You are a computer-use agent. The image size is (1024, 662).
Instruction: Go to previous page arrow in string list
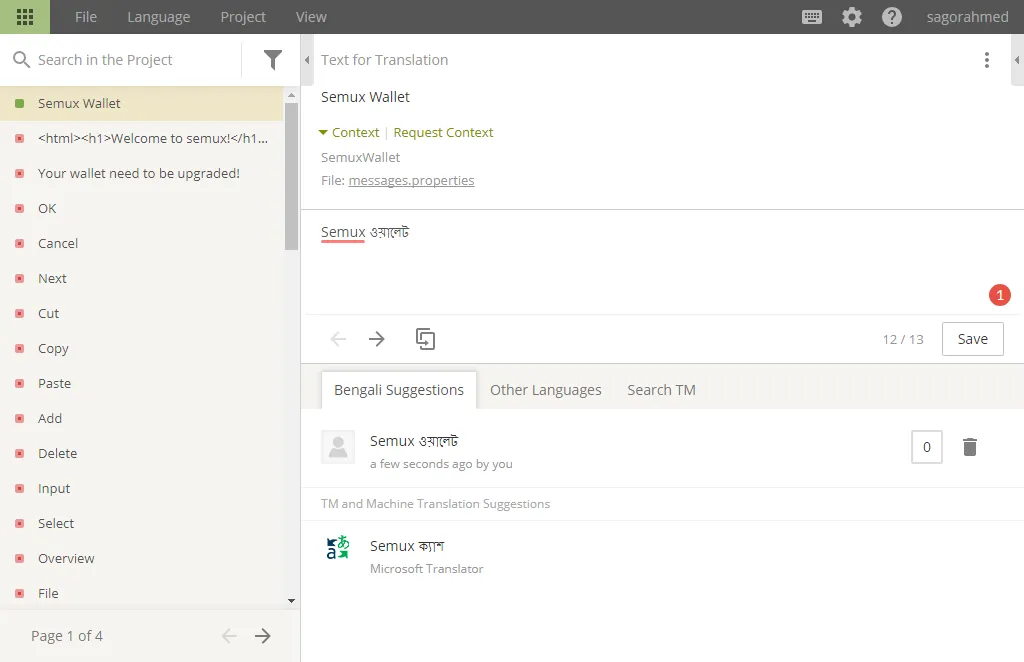tap(229, 636)
